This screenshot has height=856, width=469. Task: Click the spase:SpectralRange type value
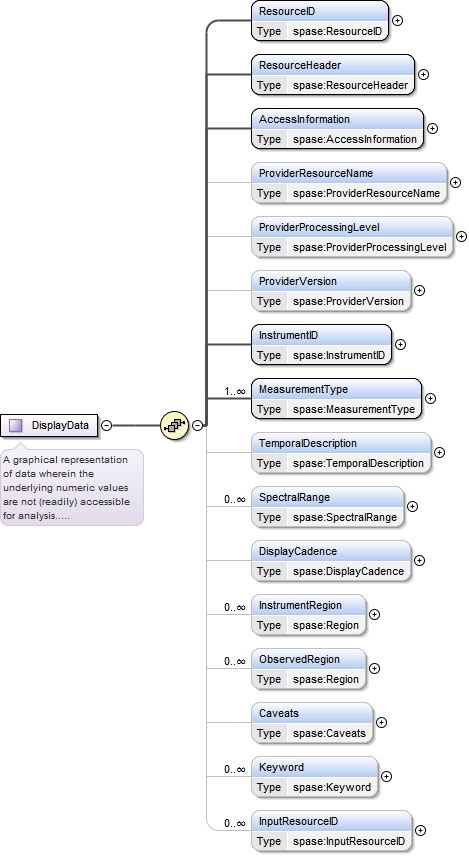345,518
